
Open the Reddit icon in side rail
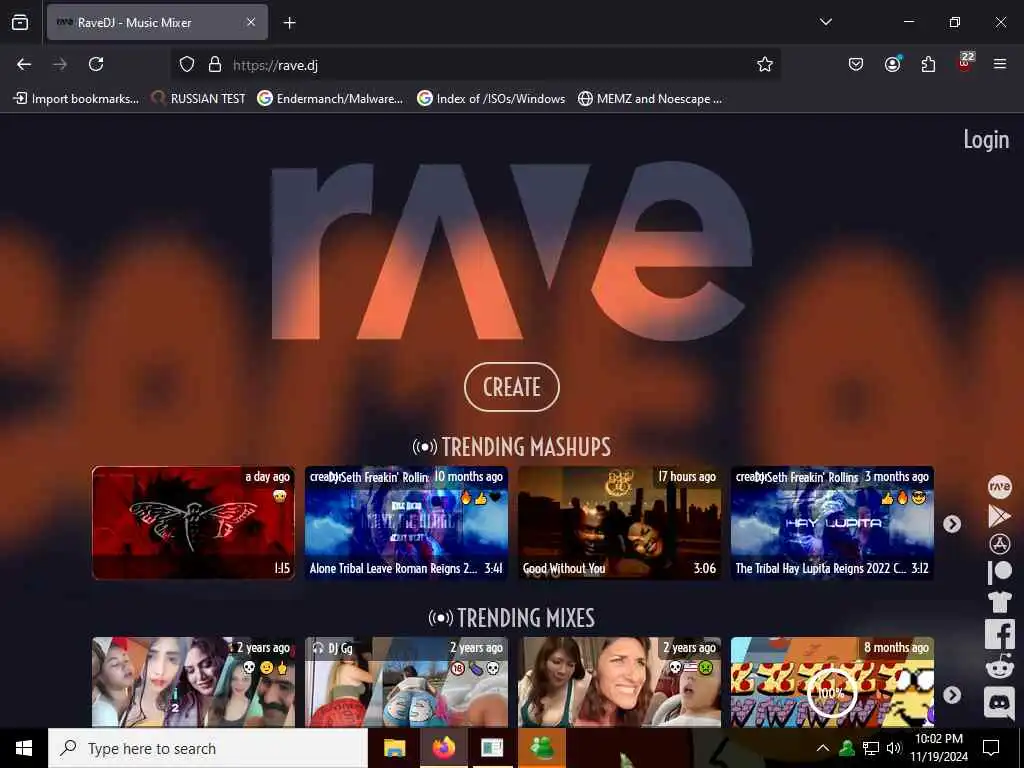[999, 668]
